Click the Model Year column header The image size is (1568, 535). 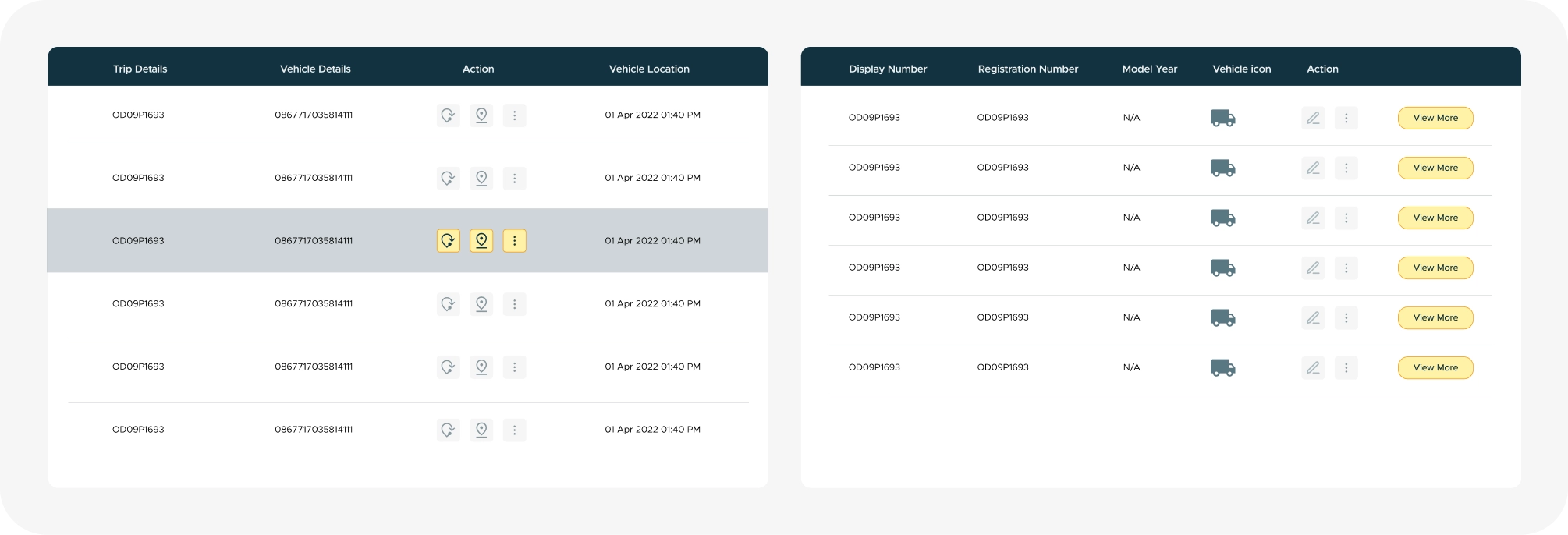pyautogui.click(x=1149, y=69)
